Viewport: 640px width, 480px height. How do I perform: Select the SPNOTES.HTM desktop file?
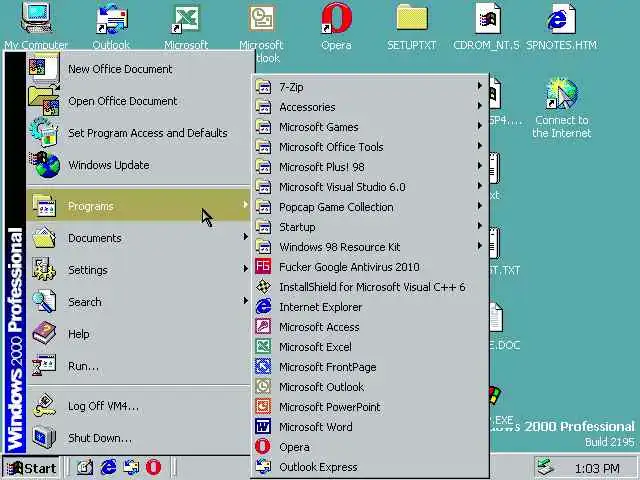[x=561, y=18]
